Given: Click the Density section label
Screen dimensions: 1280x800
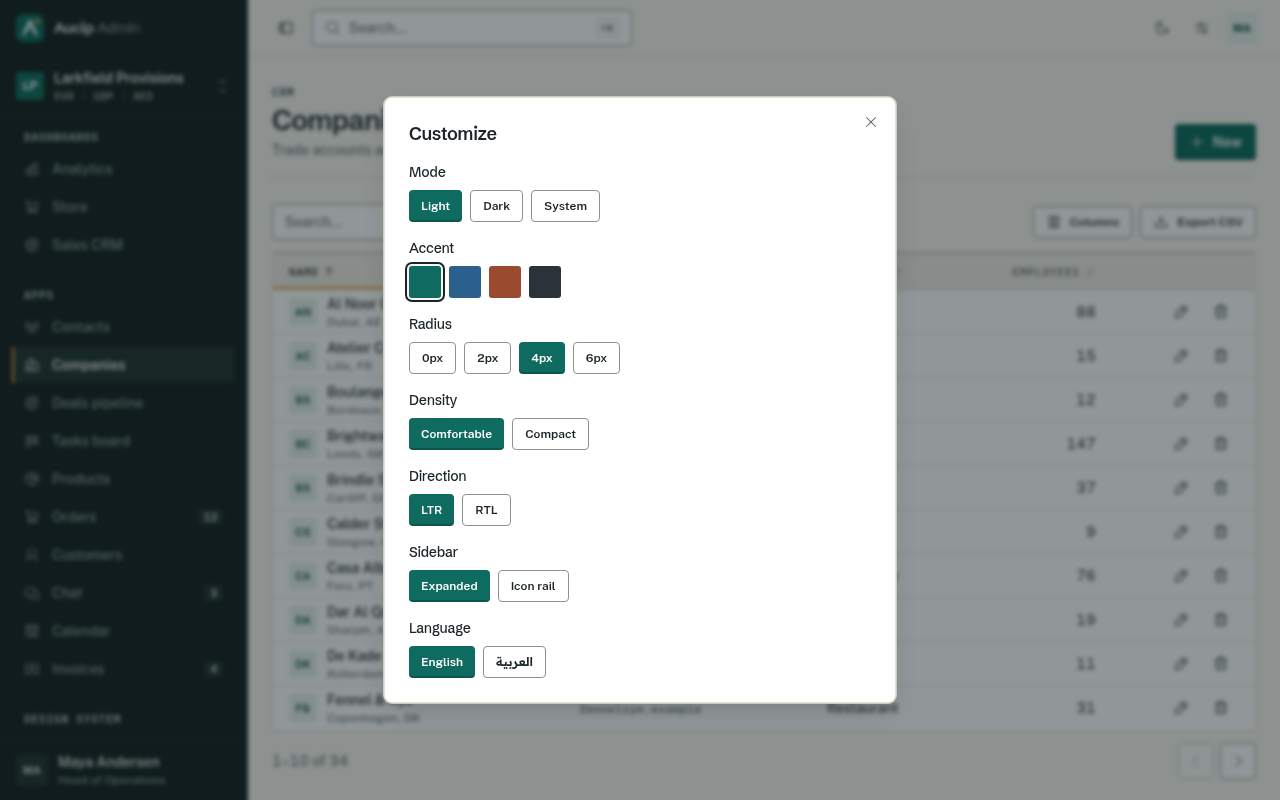Looking at the screenshot, I should coord(433,400).
